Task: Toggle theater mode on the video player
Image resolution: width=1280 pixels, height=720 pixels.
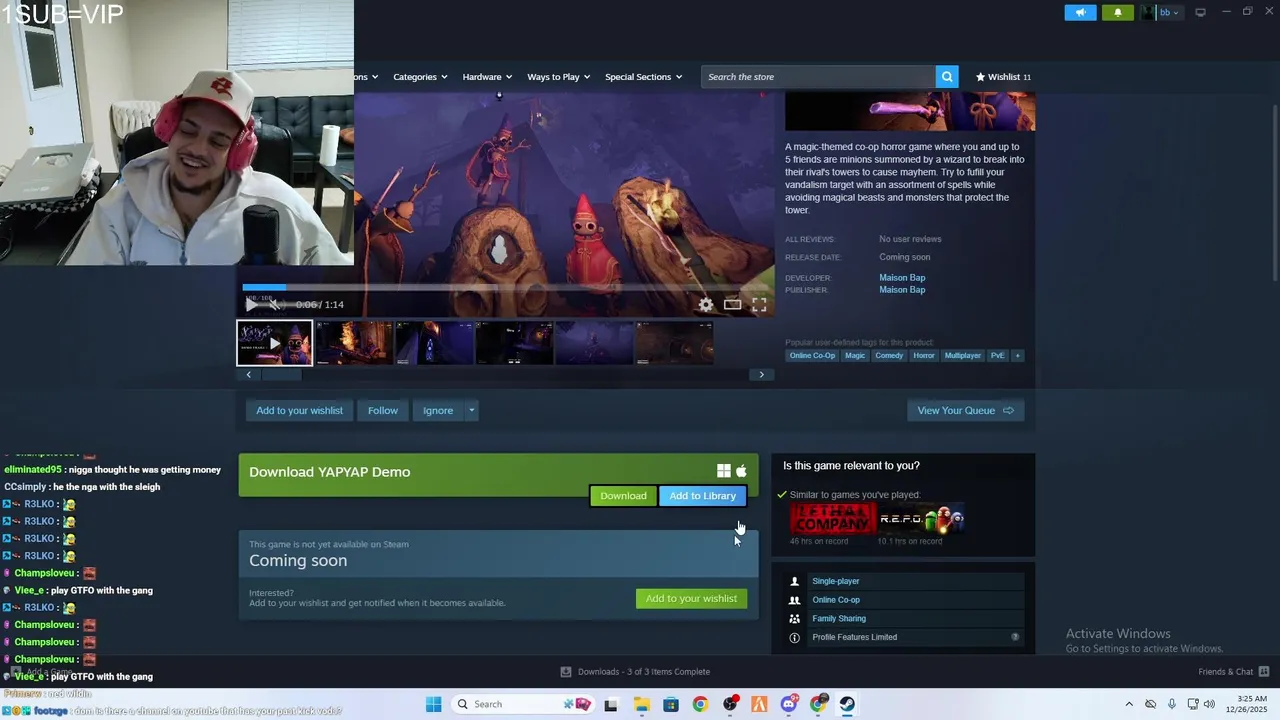Action: coord(733,305)
